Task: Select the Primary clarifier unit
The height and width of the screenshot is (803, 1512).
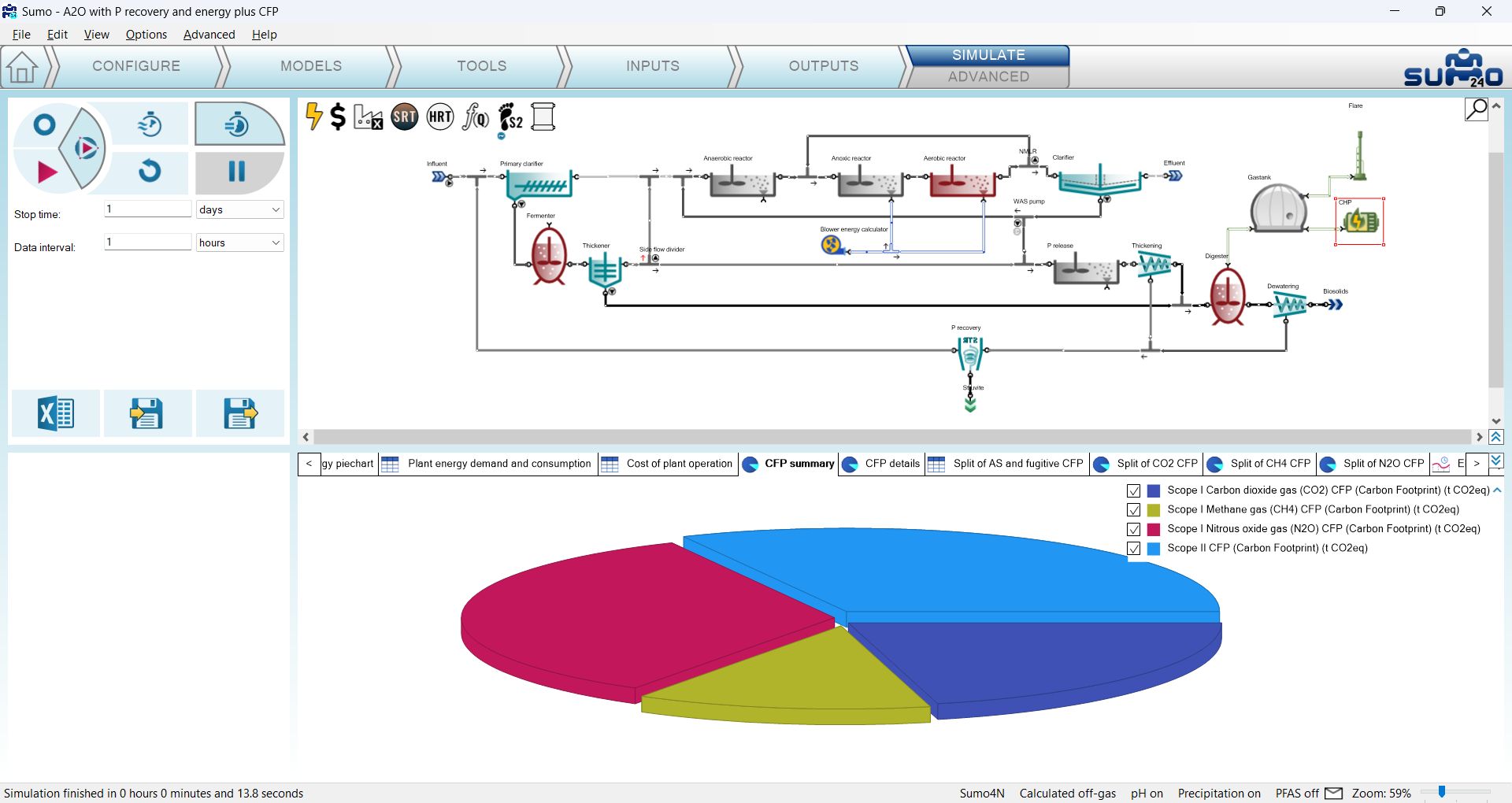Action: 539,186
